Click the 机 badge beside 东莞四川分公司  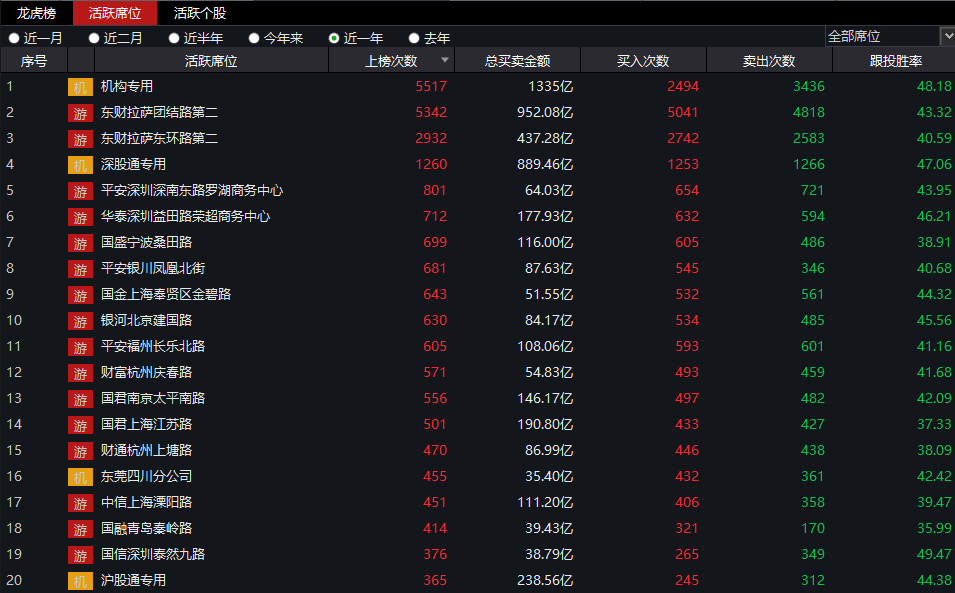(80, 477)
